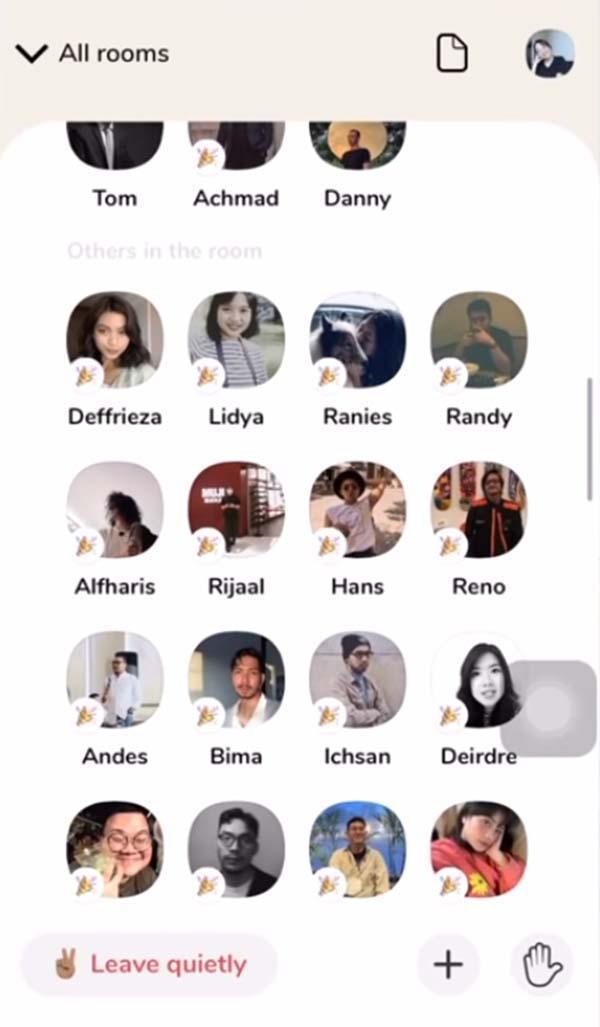600x1027 pixels.
Task: Open Lidya's profile avatar
Action: click(236, 340)
